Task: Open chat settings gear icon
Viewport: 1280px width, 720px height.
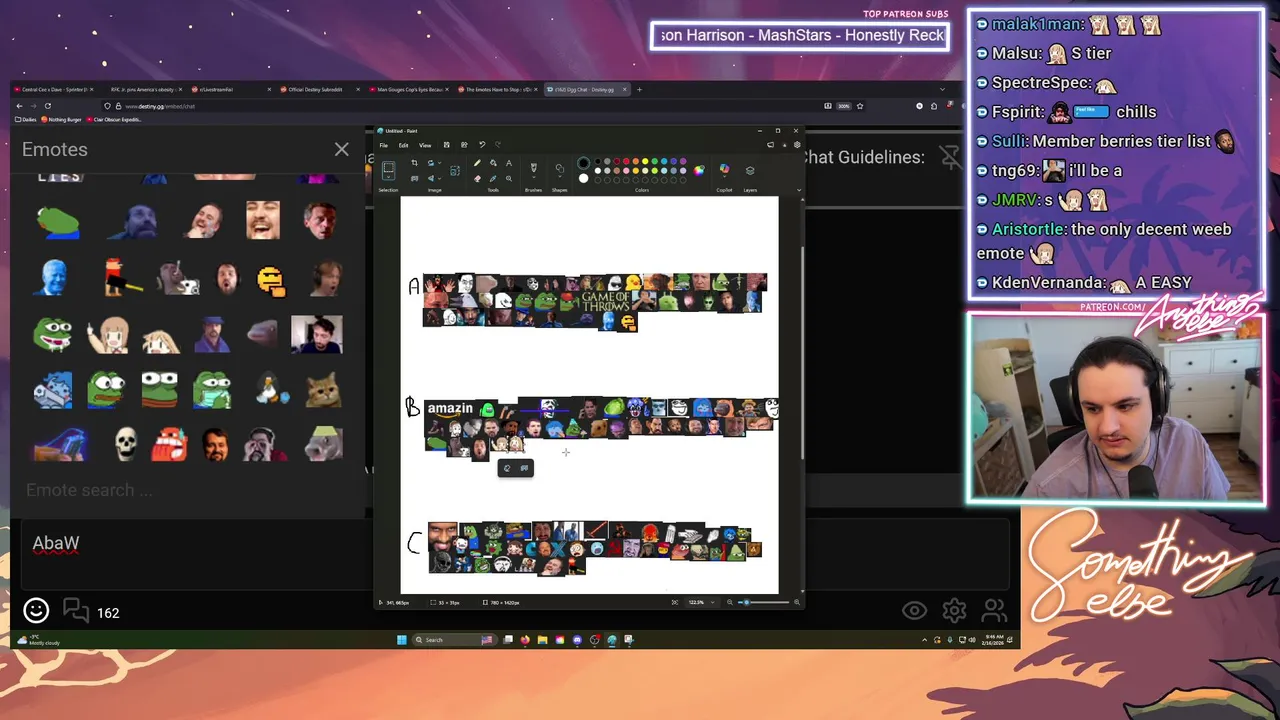Action: [954, 610]
